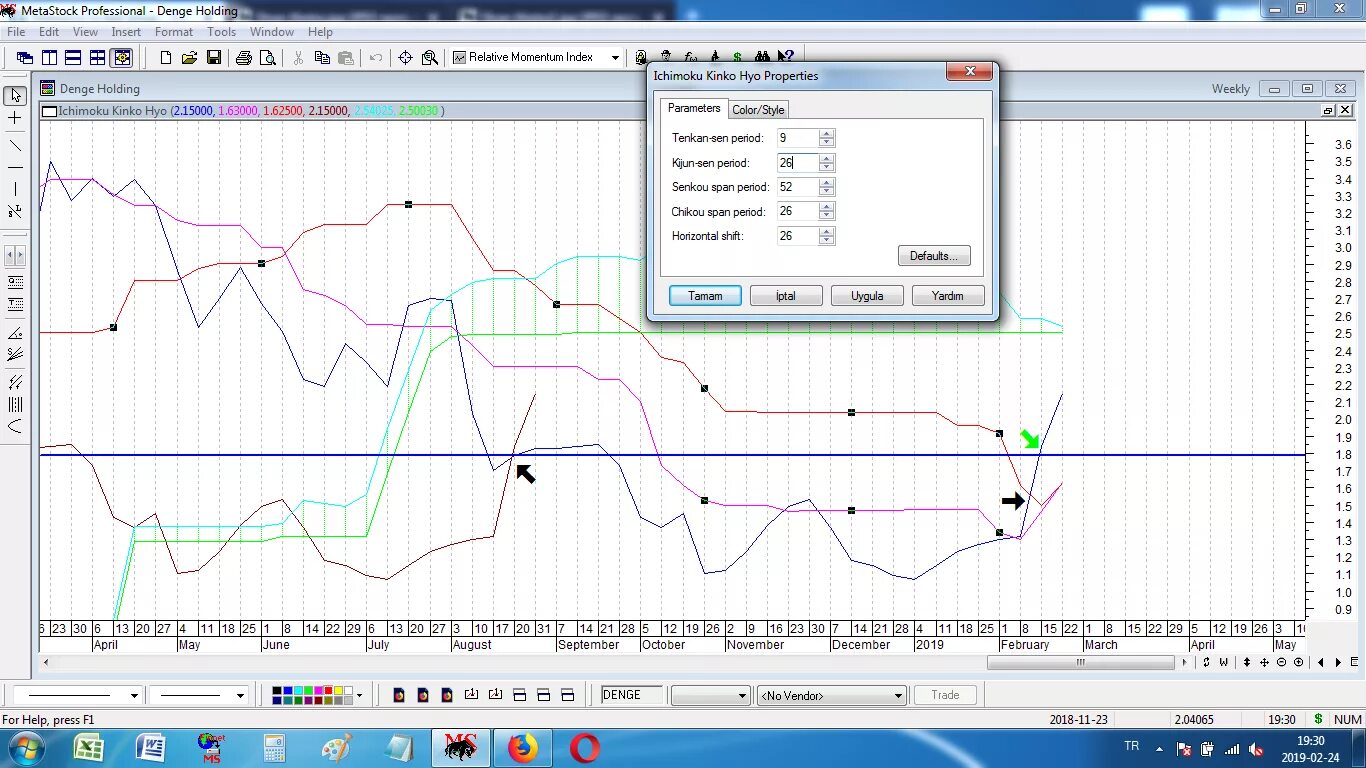Increase Tenkan-sen period with up spinner
This screenshot has width=1366, height=768.
click(826, 134)
